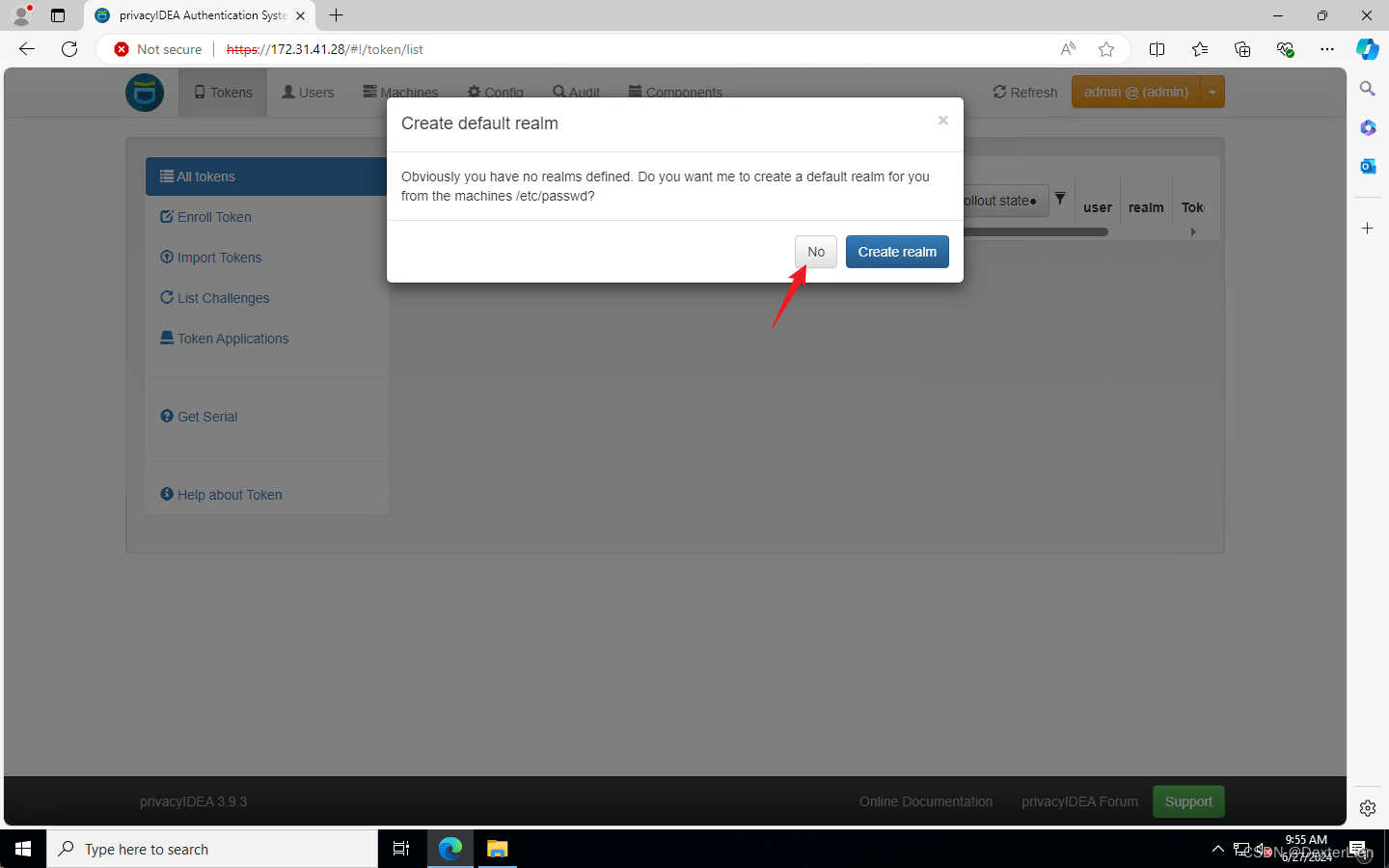Click the address bar URL
Viewport: 1389px width, 868px height.
[325, 49]
